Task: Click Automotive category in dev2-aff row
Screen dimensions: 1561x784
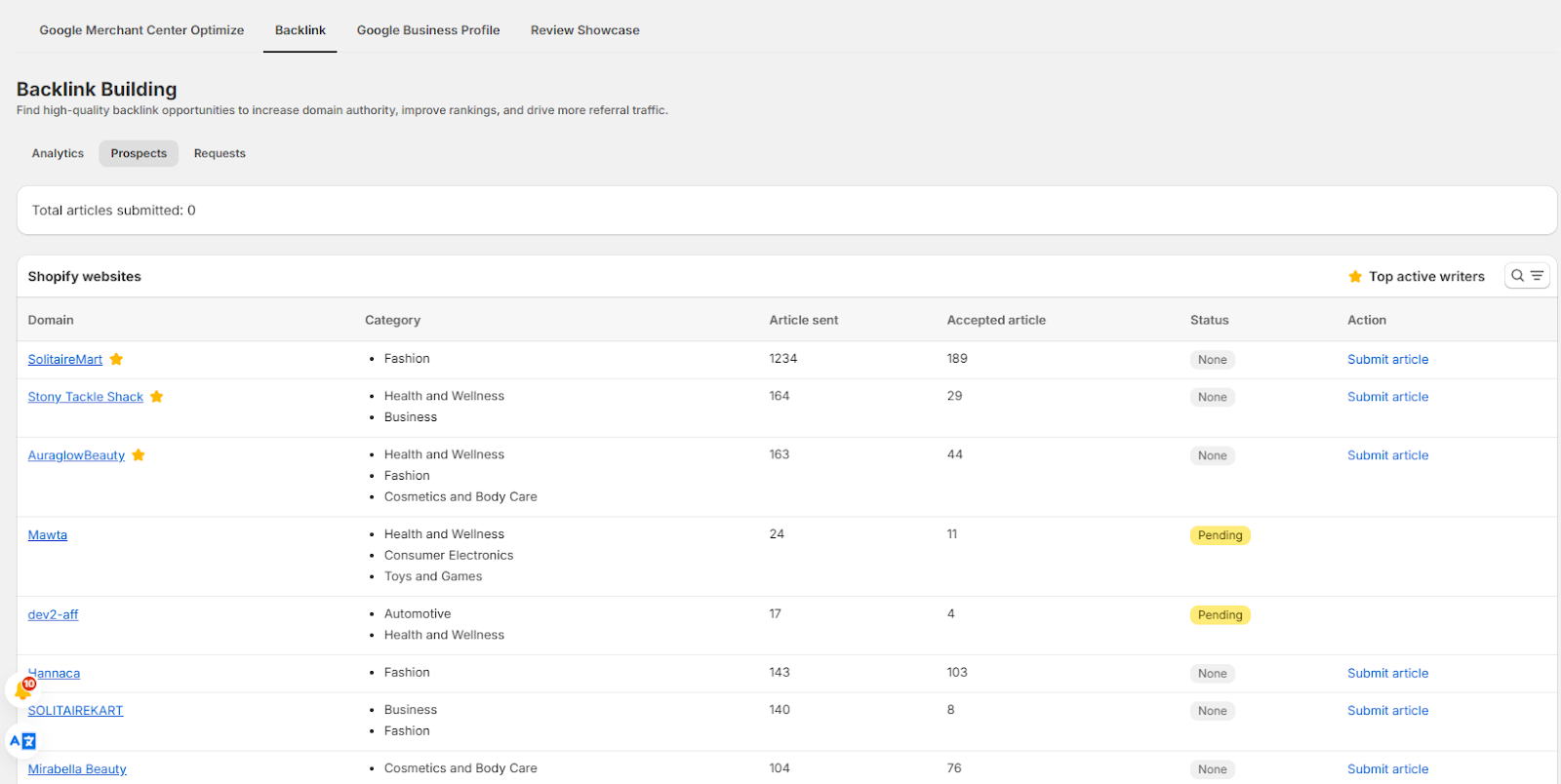Action: pyautogui.click(x=418, y=614)
